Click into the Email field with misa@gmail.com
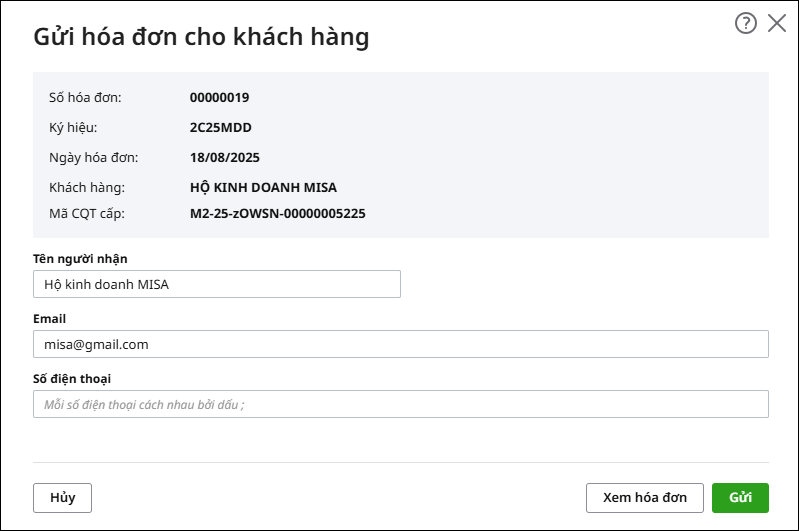799x531 pixels. click(x=401, y=344)
